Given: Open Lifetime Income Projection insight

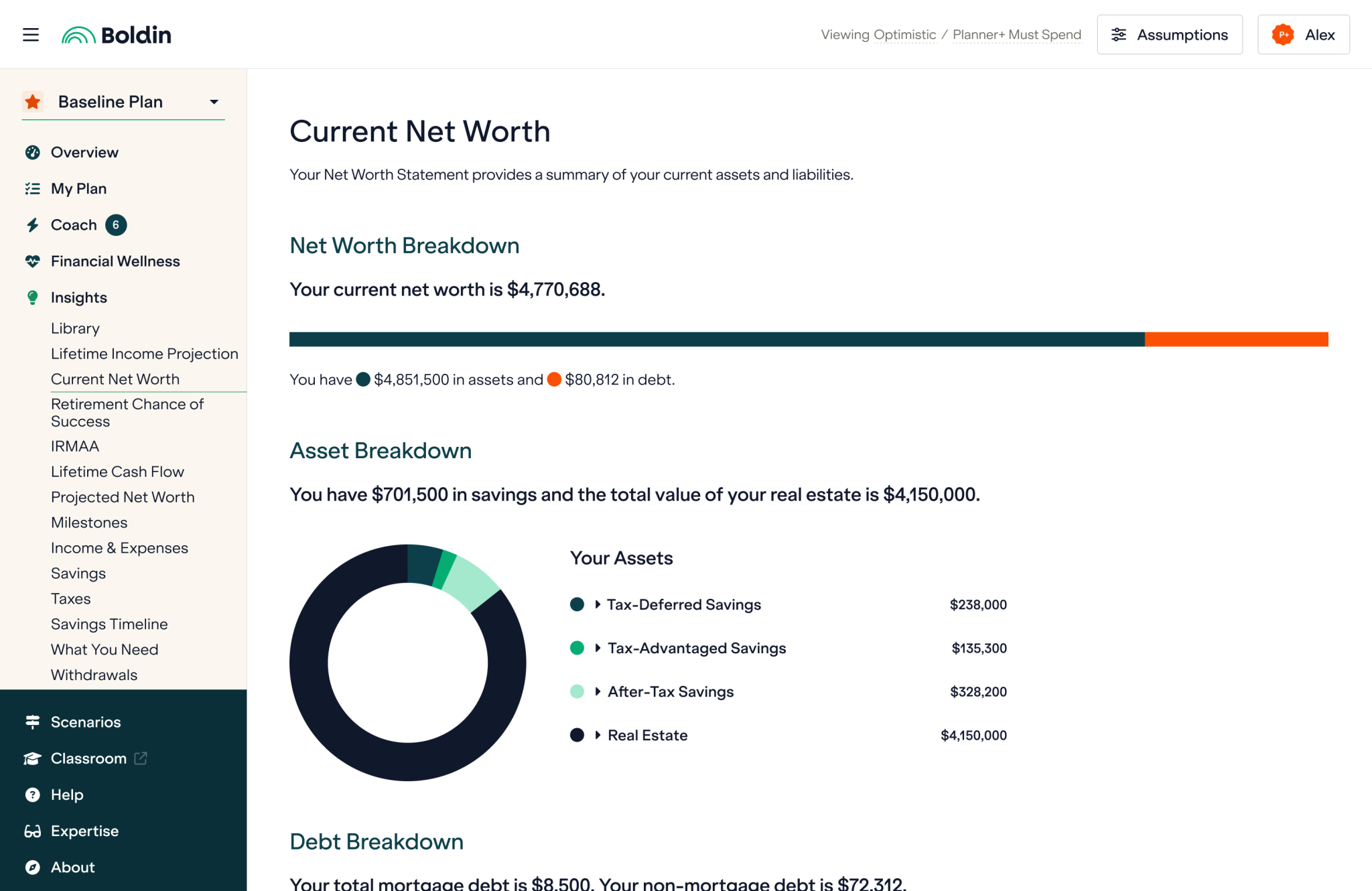Looking at the screenshot, I should [x=145, y=354].
